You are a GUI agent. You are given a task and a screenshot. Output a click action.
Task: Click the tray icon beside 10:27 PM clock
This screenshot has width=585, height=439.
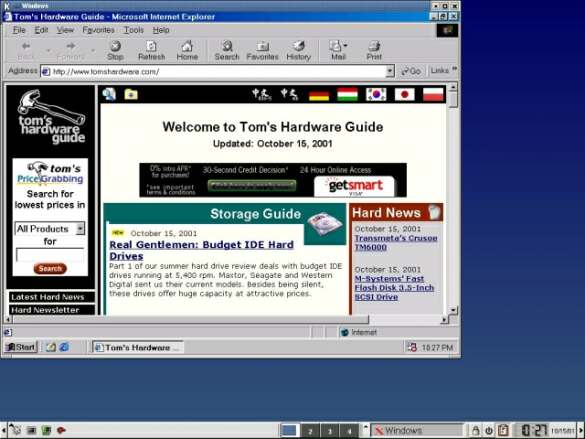pos(412,347)
